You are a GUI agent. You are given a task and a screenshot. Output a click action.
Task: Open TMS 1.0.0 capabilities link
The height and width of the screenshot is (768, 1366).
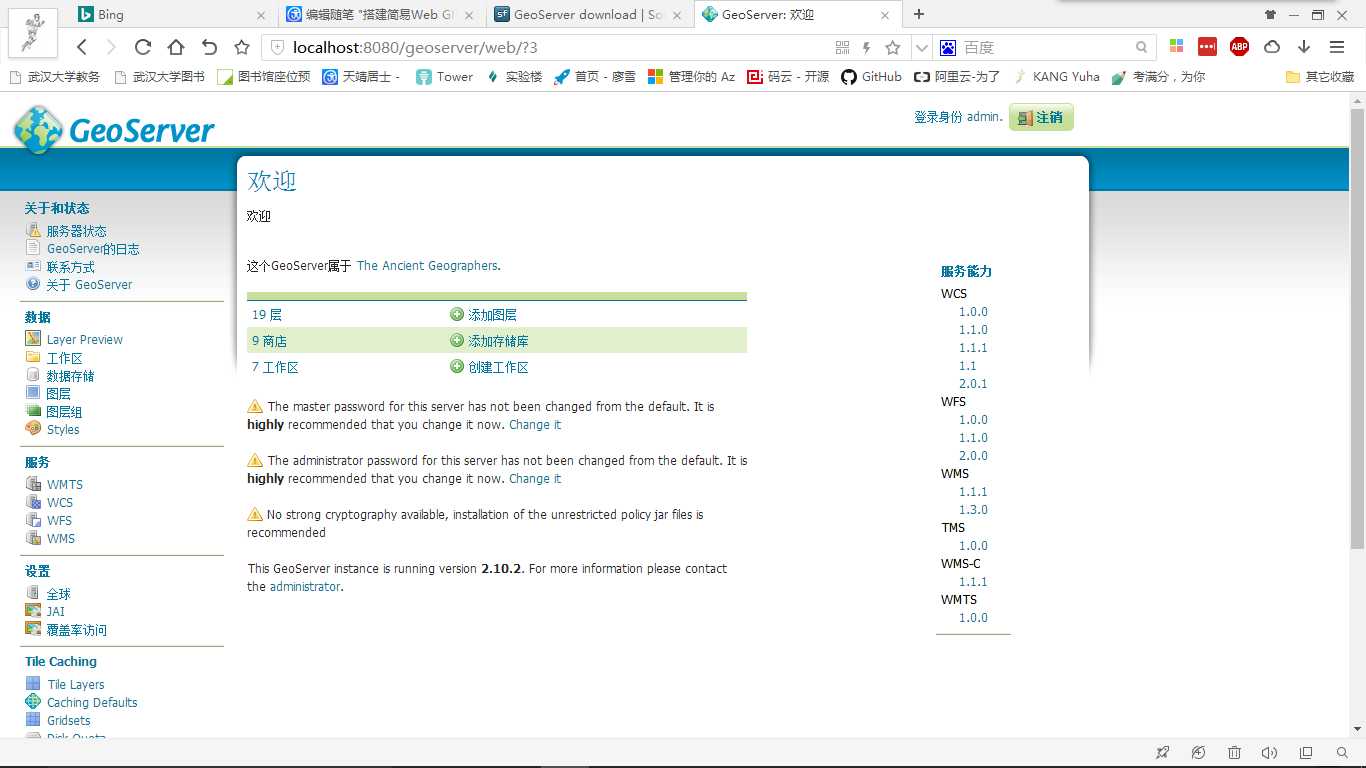click(x=973, y=546)
